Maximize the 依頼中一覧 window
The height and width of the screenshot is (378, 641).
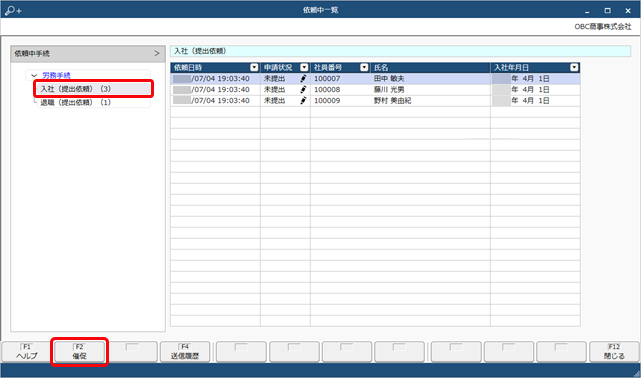607,11
